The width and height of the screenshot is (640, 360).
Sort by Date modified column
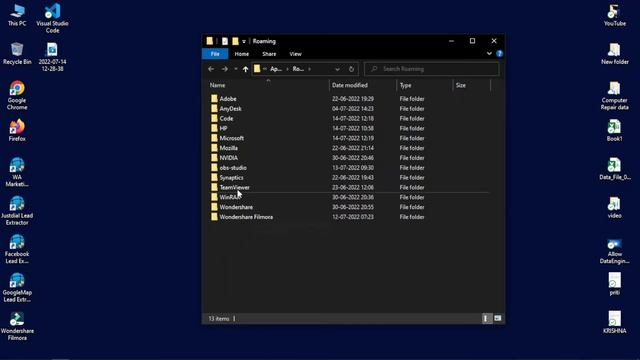[363, 85]
